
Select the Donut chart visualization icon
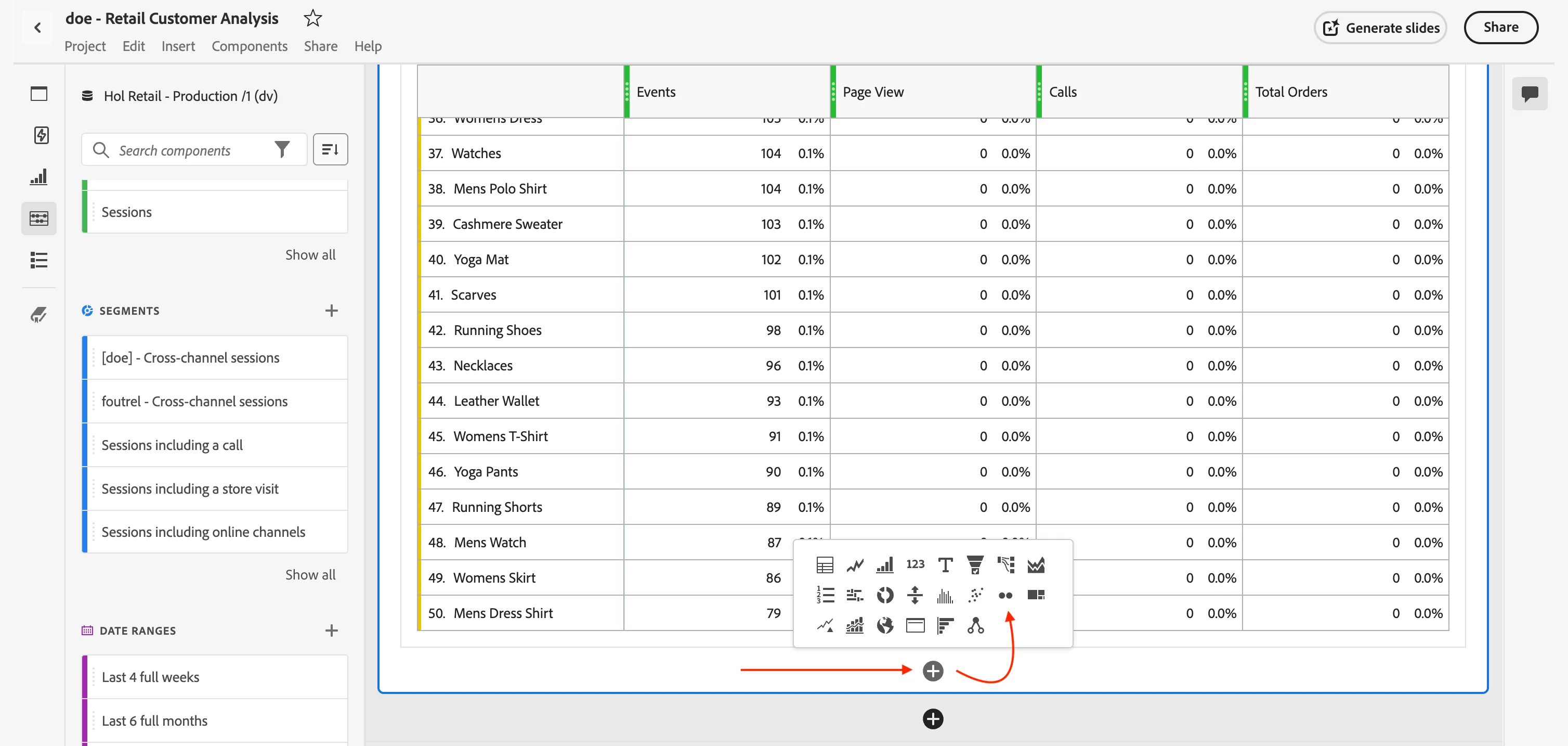(x=884, y=595)
